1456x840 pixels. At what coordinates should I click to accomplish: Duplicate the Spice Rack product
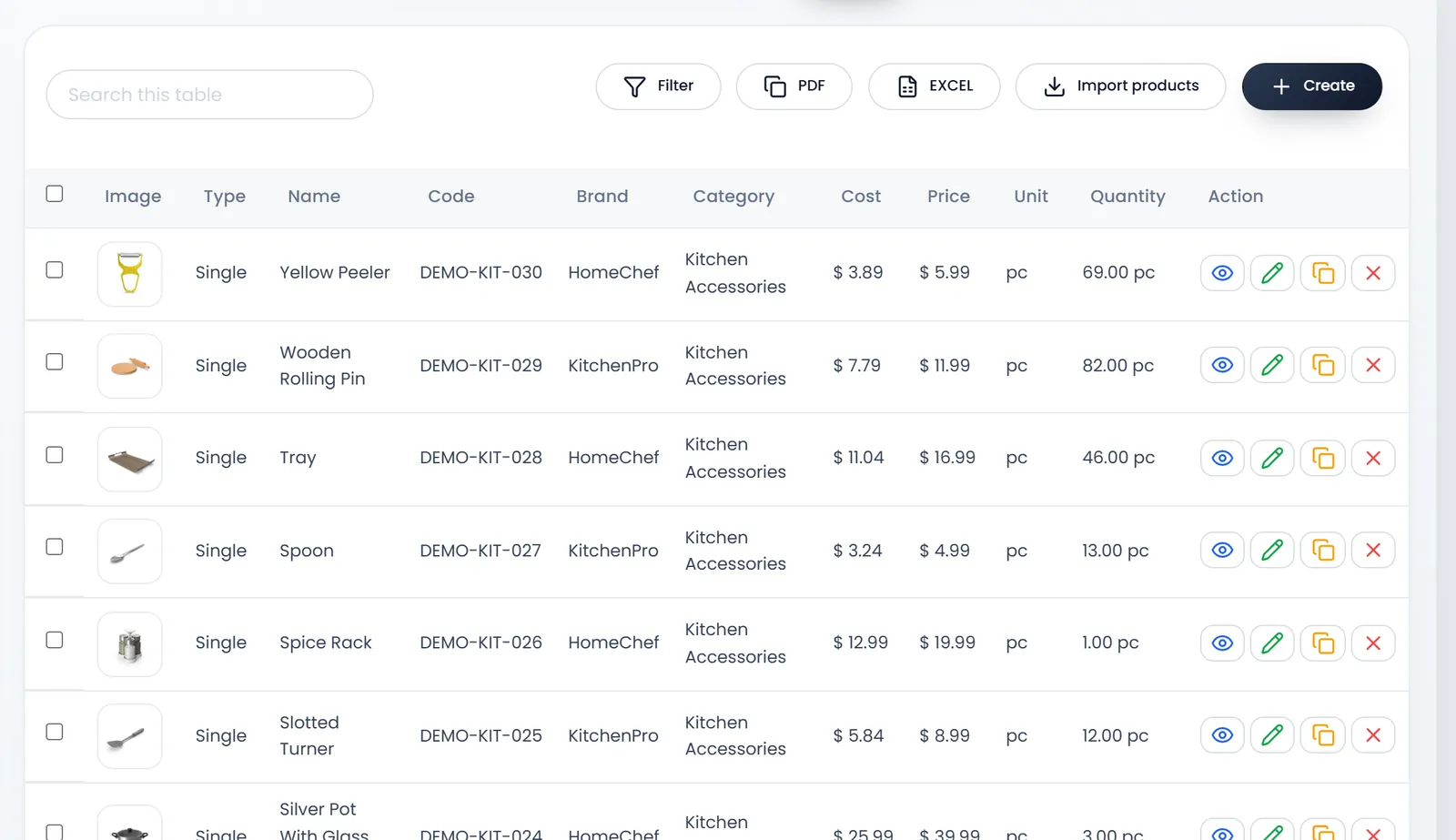[x=1323, y=643]
